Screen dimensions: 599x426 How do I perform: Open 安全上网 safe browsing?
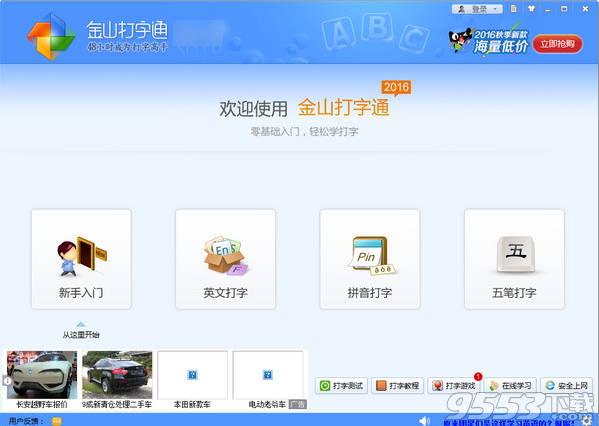click(x=567, y=386)
